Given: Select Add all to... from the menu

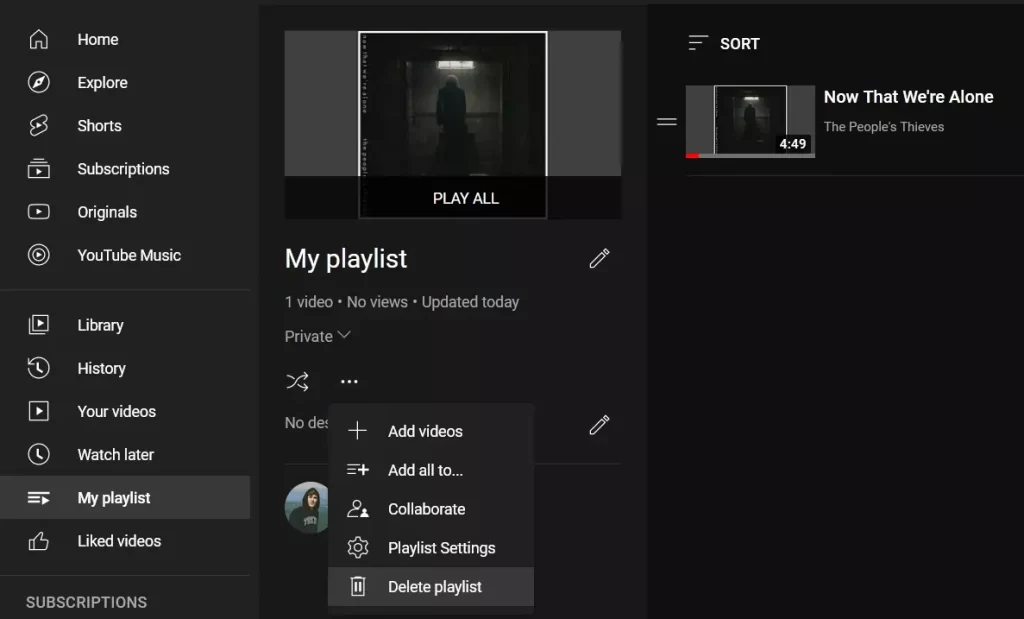Looking at the screenshot, I should 430,470.
